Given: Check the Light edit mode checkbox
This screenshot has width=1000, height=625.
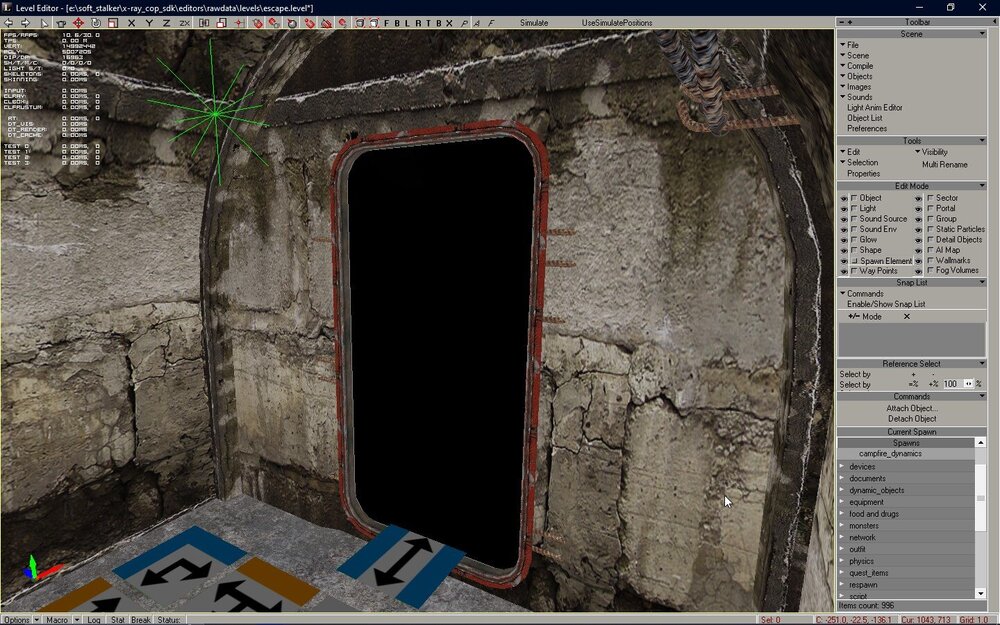Looking at the screenshot, I should [854, 208].
